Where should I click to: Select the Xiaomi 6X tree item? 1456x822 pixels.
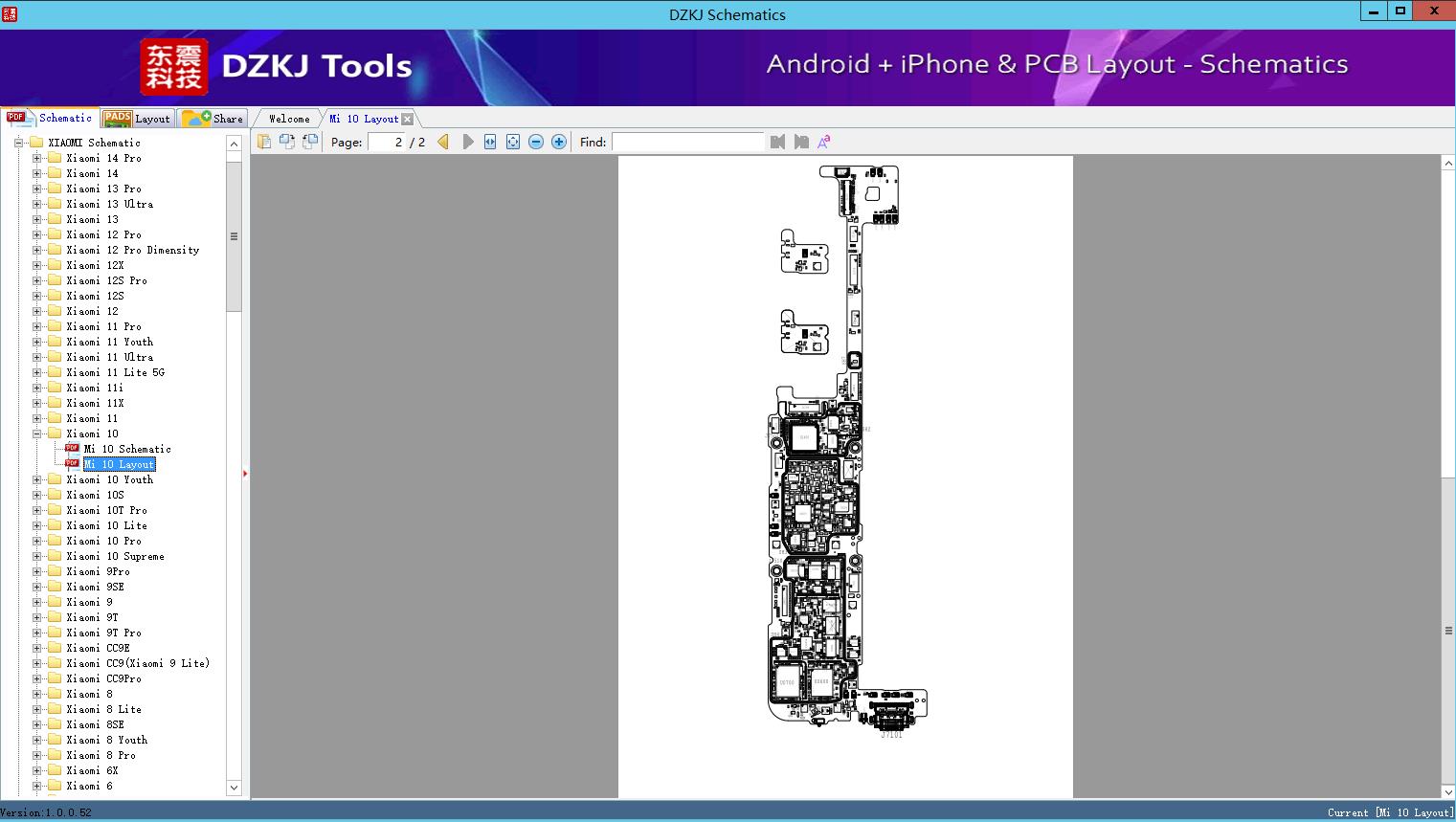click(92, 770)
